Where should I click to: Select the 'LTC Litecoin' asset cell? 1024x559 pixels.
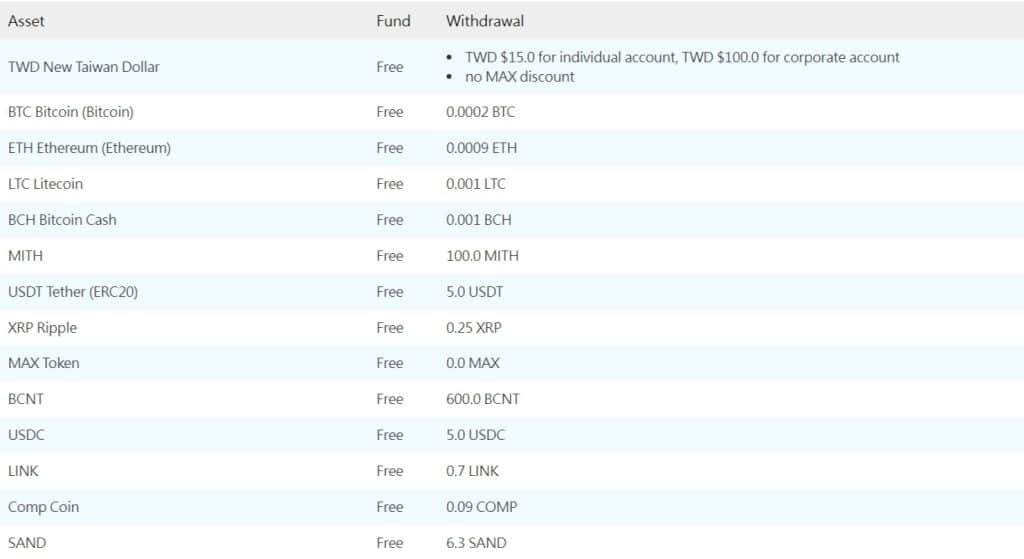point(45,184)
